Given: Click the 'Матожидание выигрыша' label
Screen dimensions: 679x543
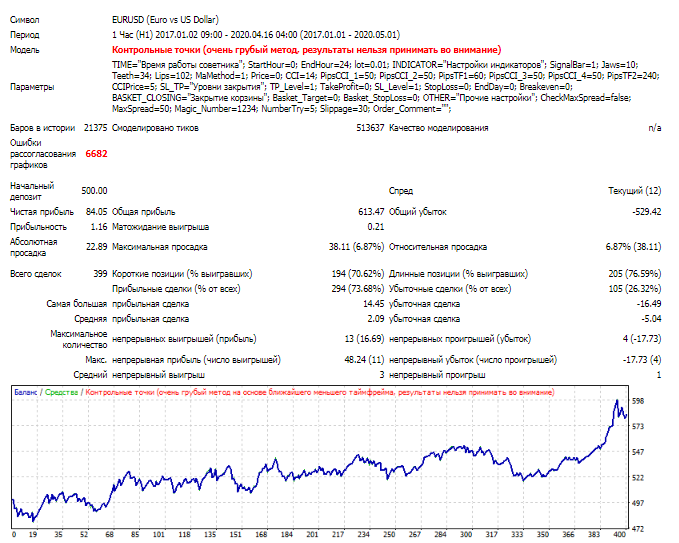Looking at the screenshot, I should (160, 227).
